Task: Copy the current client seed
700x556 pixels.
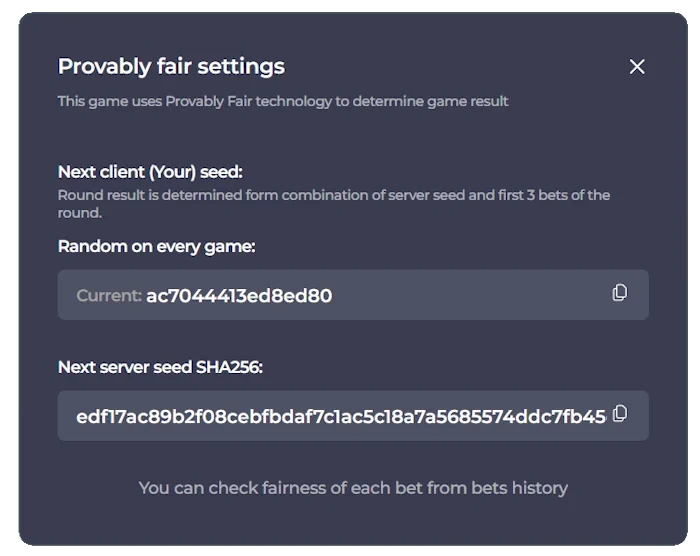Action: point(620,293)
